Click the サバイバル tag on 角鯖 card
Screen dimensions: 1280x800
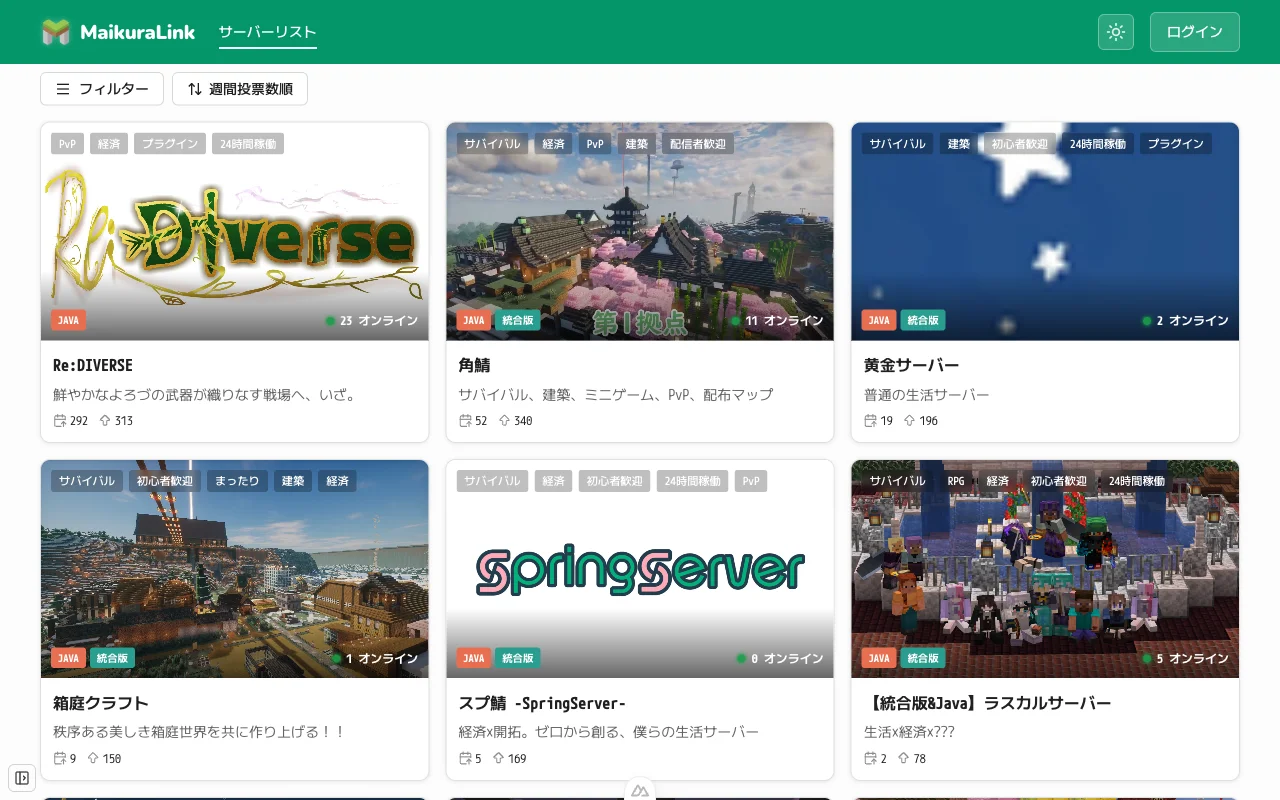(x=493, y=144)
